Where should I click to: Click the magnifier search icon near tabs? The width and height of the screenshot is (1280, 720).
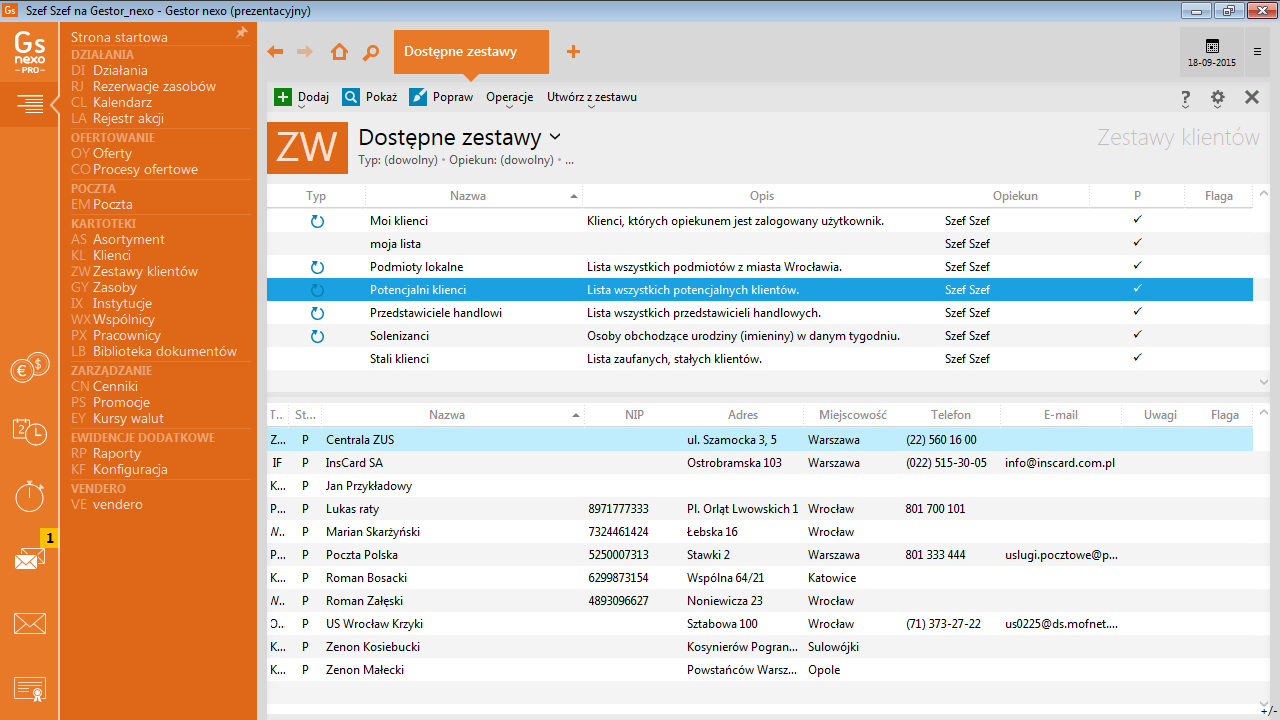pyautogui.click(x=371, y=52)
